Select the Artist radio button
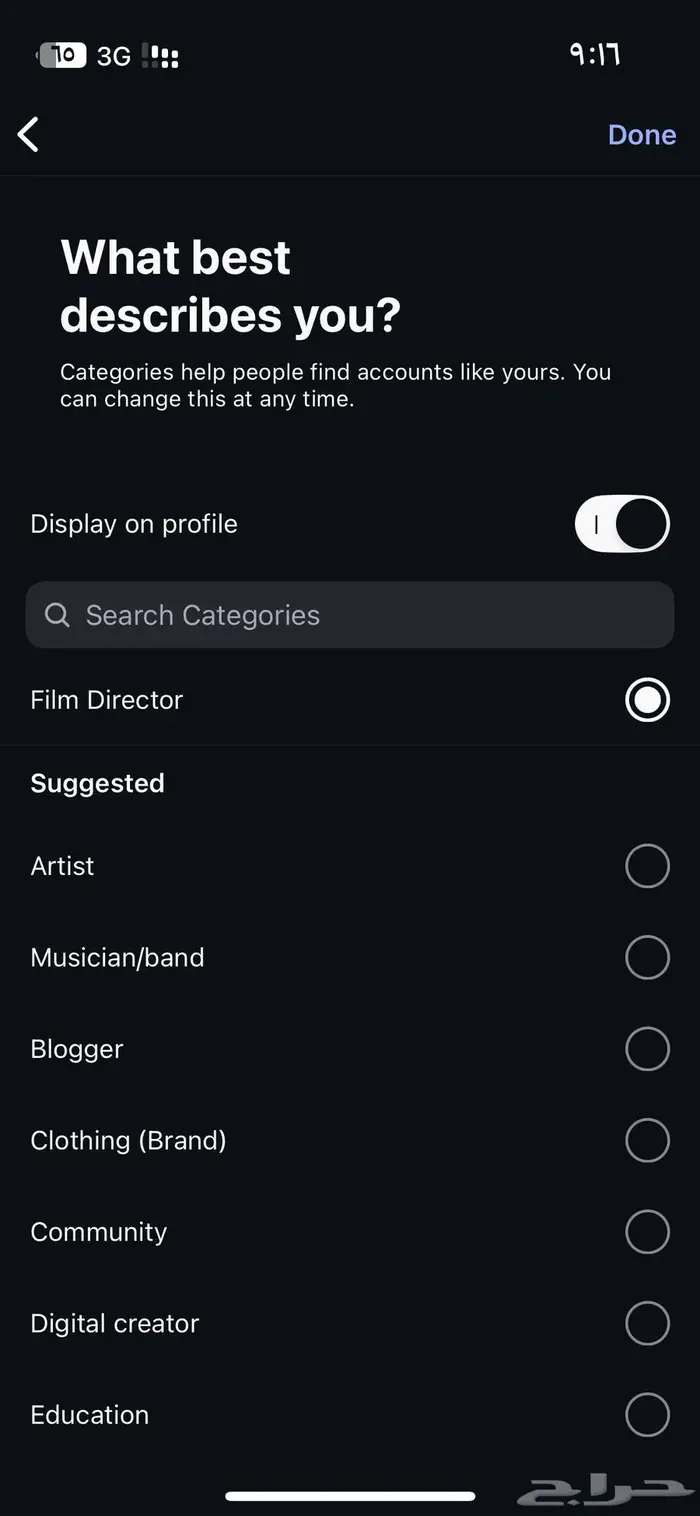700x1516 pixels. (647, 866)
